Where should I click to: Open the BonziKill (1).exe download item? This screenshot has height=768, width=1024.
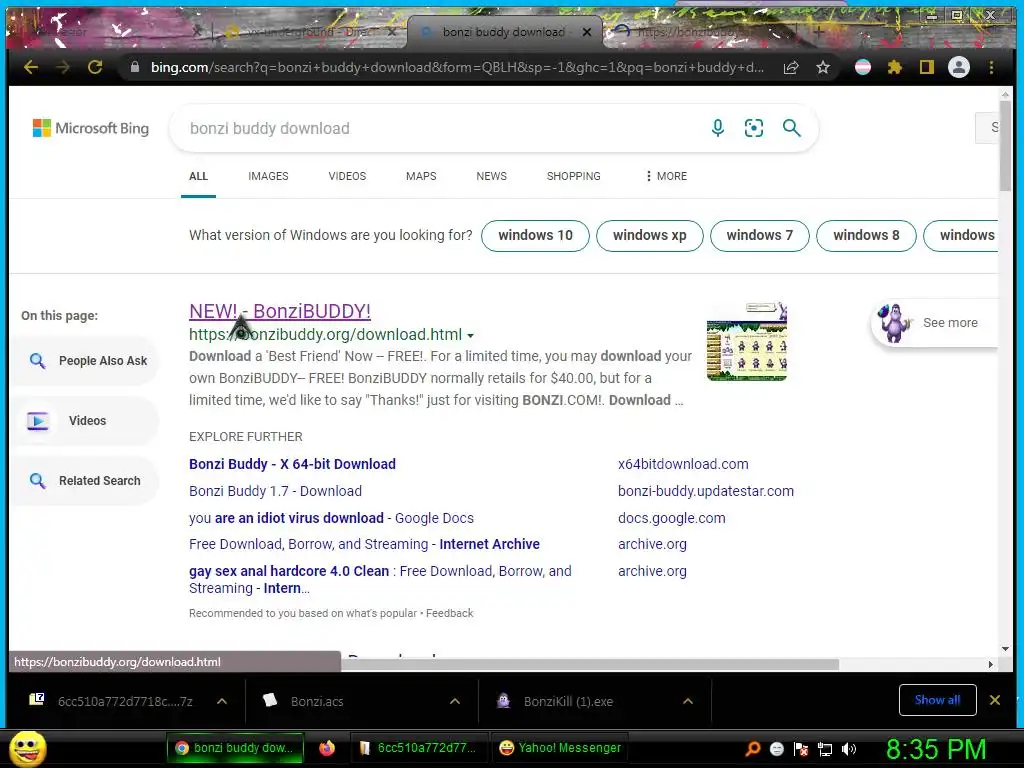(x=568, y=701)
